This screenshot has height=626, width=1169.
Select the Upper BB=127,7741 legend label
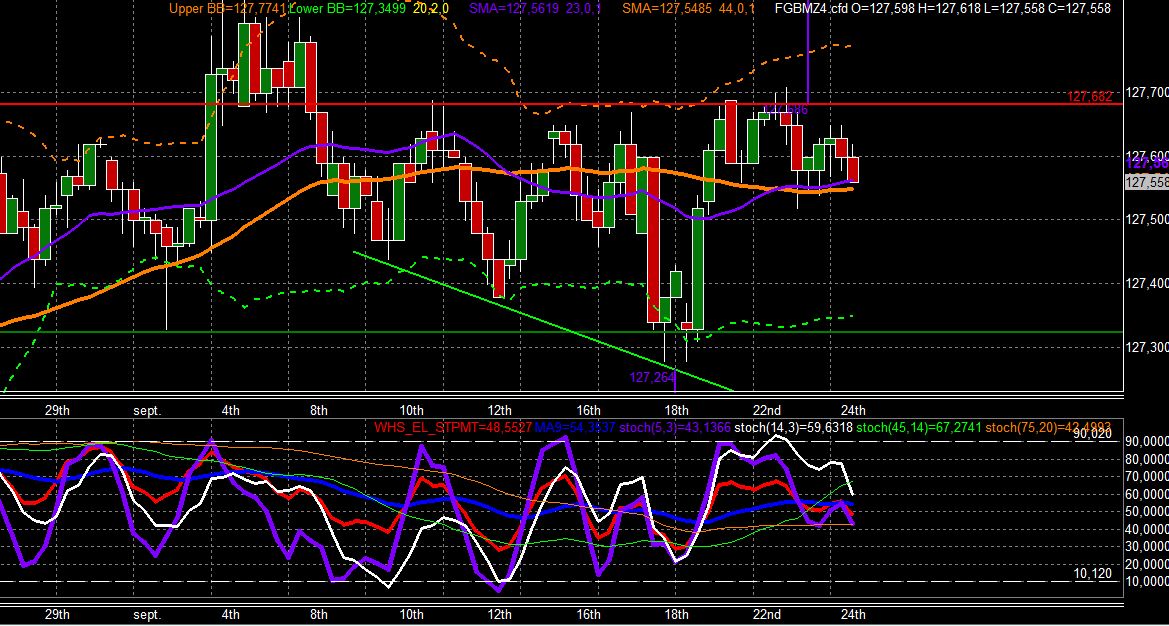click(x=227, y=9)
